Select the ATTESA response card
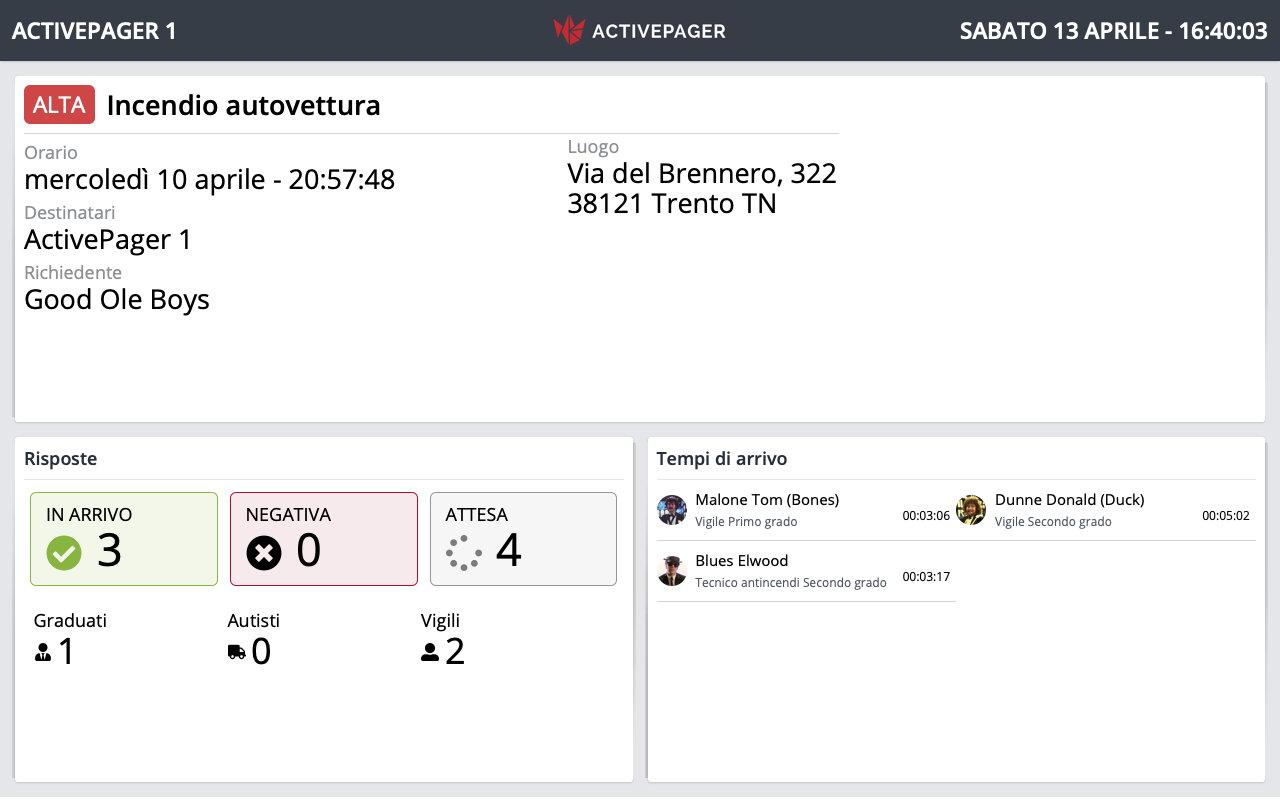This screenshot has height=800, width=1280. (523, 538)
